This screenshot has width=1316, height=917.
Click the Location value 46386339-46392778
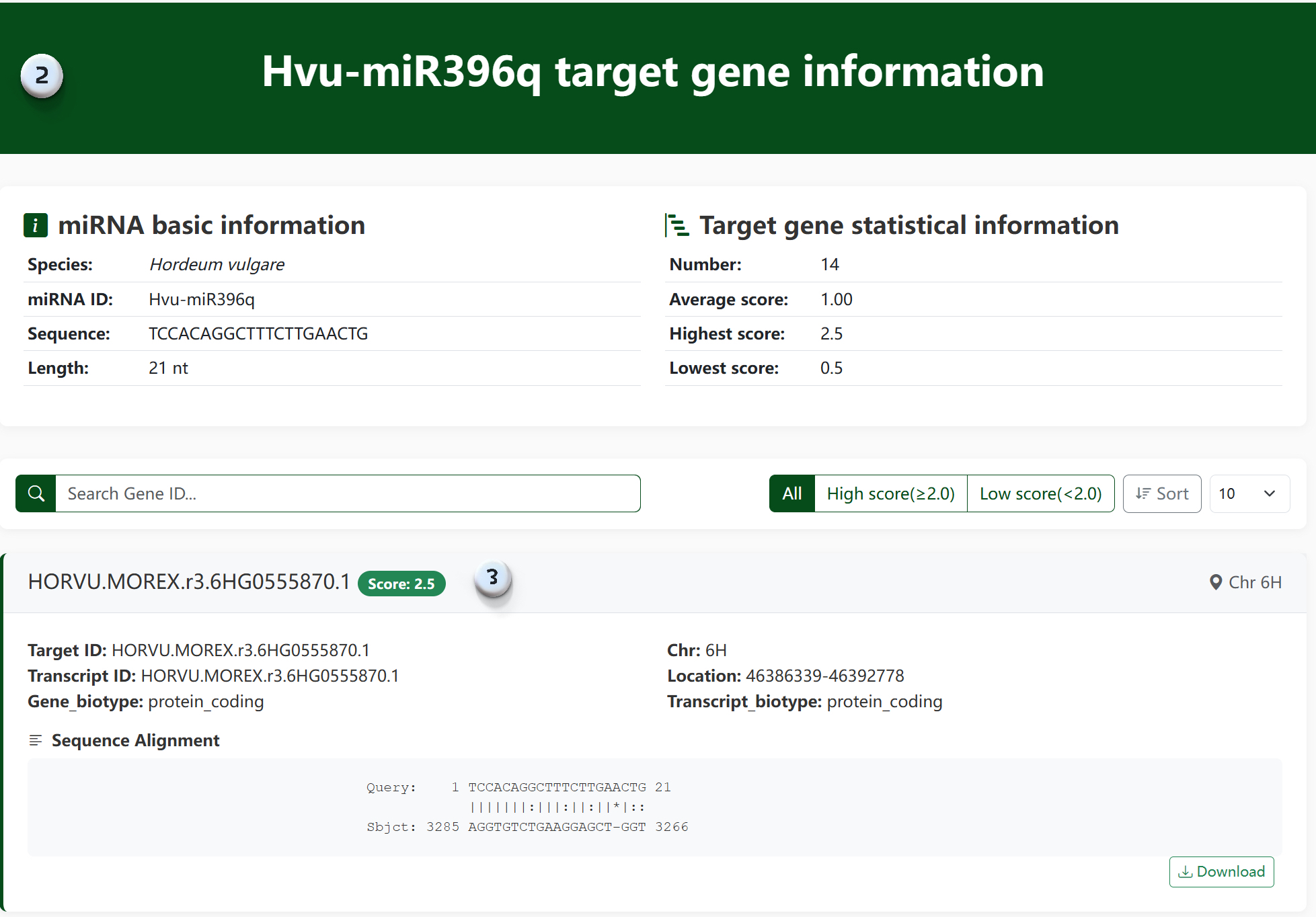pos(825,676)
